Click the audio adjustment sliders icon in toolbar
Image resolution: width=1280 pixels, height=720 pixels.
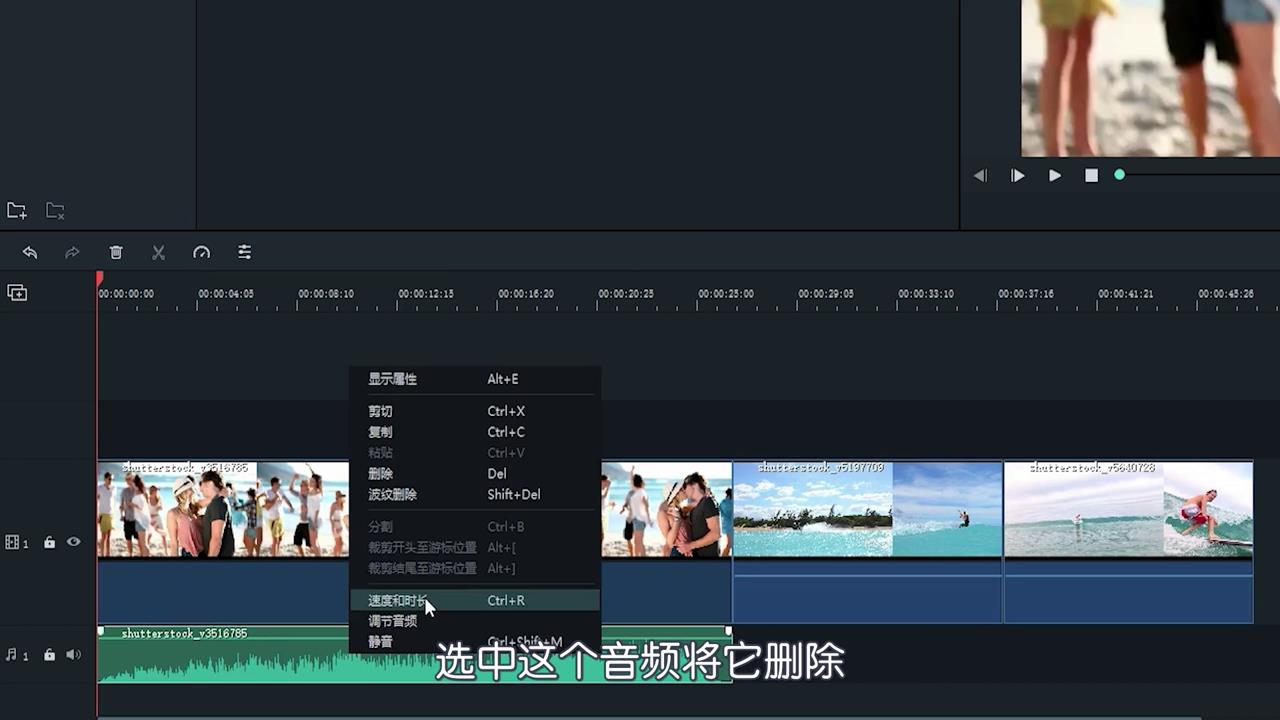pyautogui.click(x=244, y=252)
